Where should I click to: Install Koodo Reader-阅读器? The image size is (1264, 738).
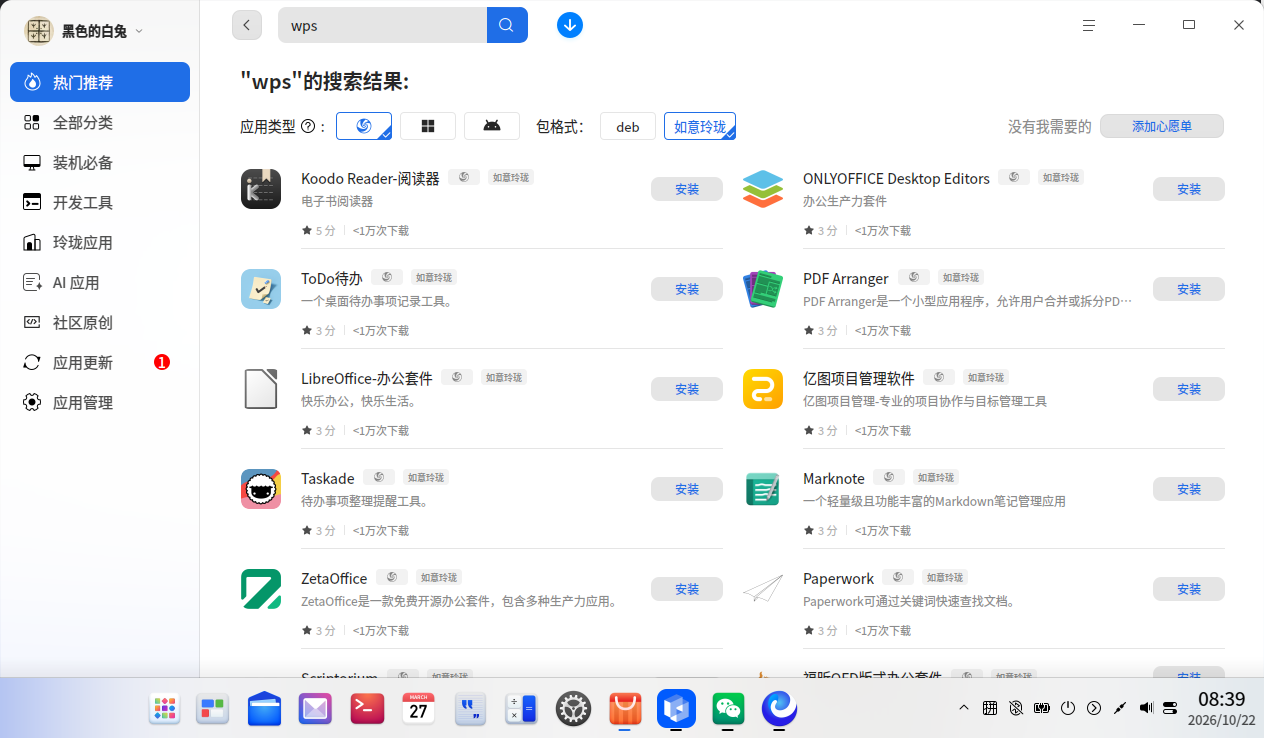click(687, 189)
